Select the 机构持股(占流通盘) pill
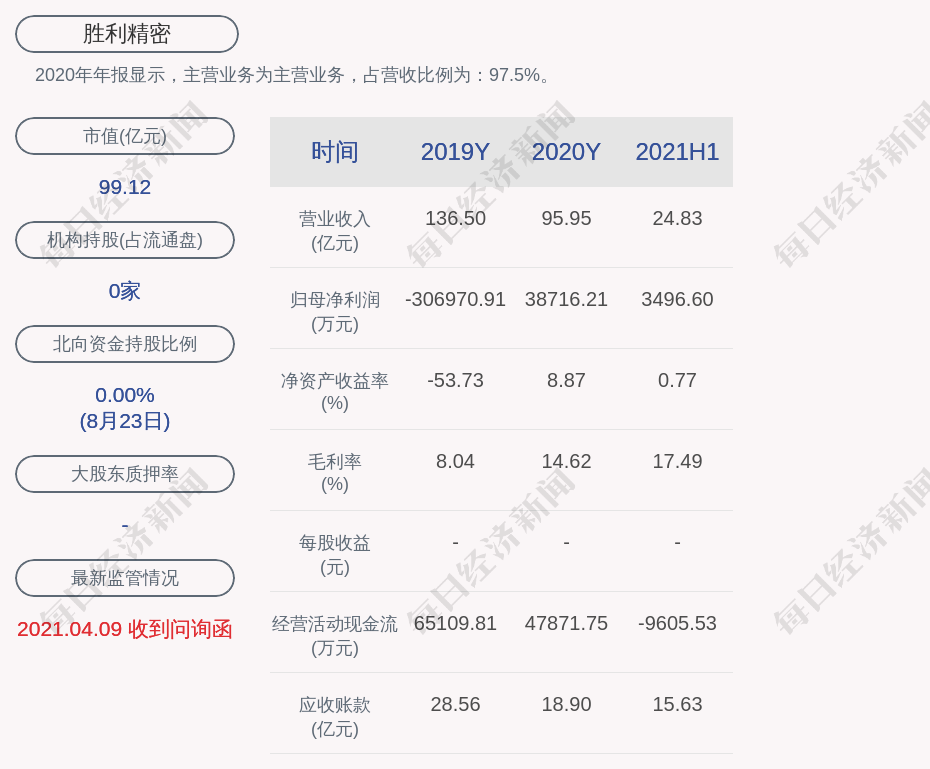The height and width of the screenshot is (769, 930). (125, 240)
